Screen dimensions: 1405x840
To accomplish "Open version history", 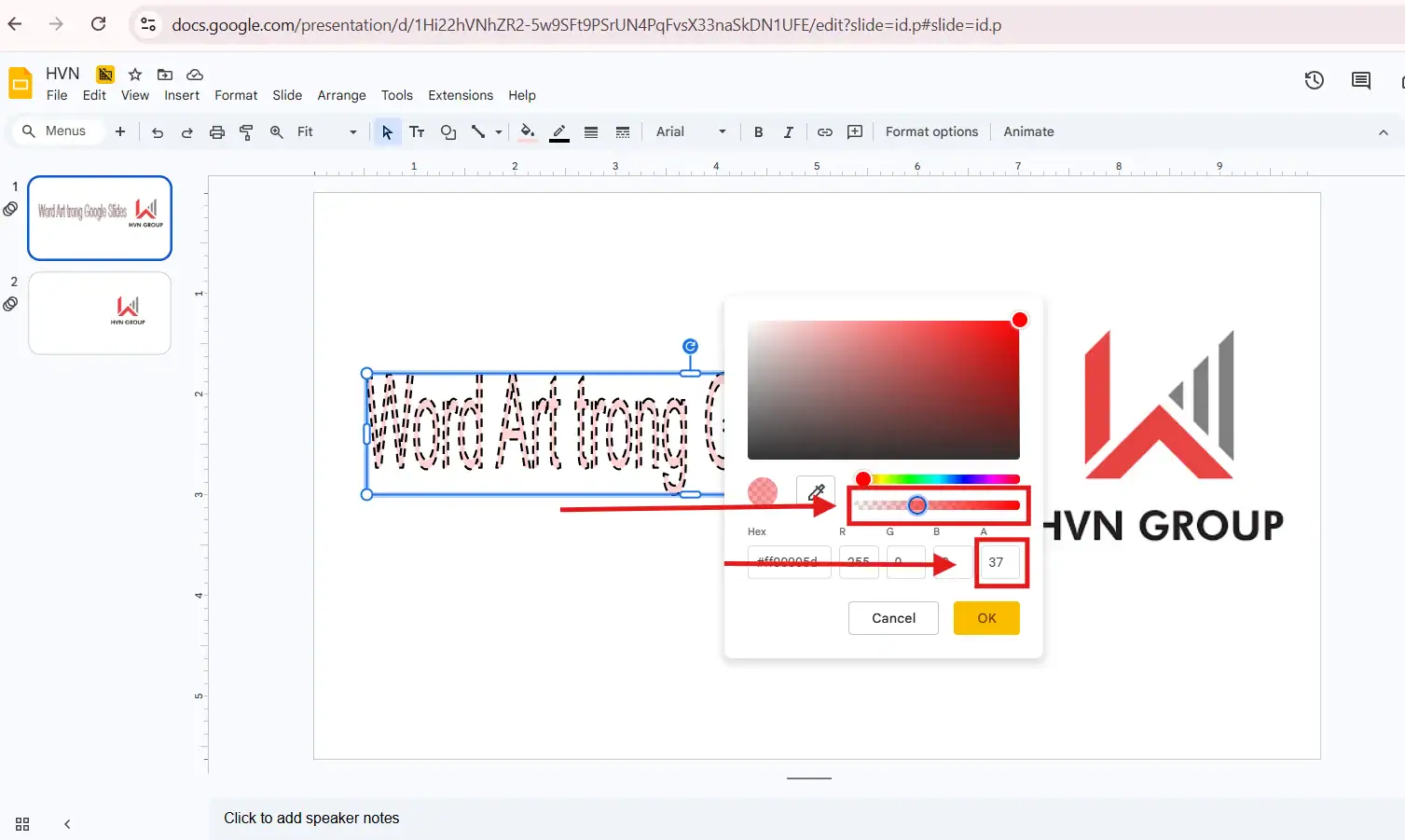I will point(1314,81).
